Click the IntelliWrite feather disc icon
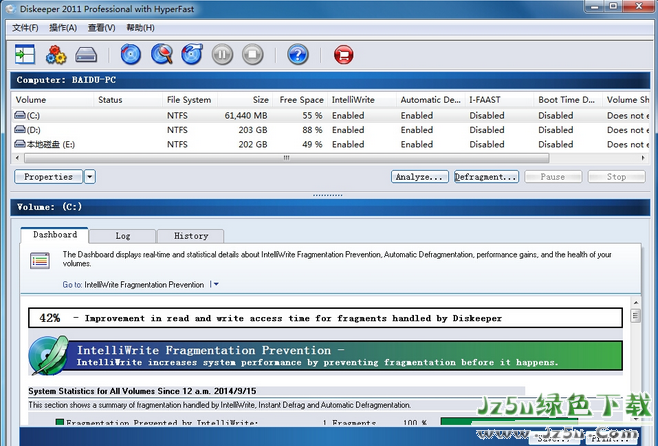 [x=49, y=355]
